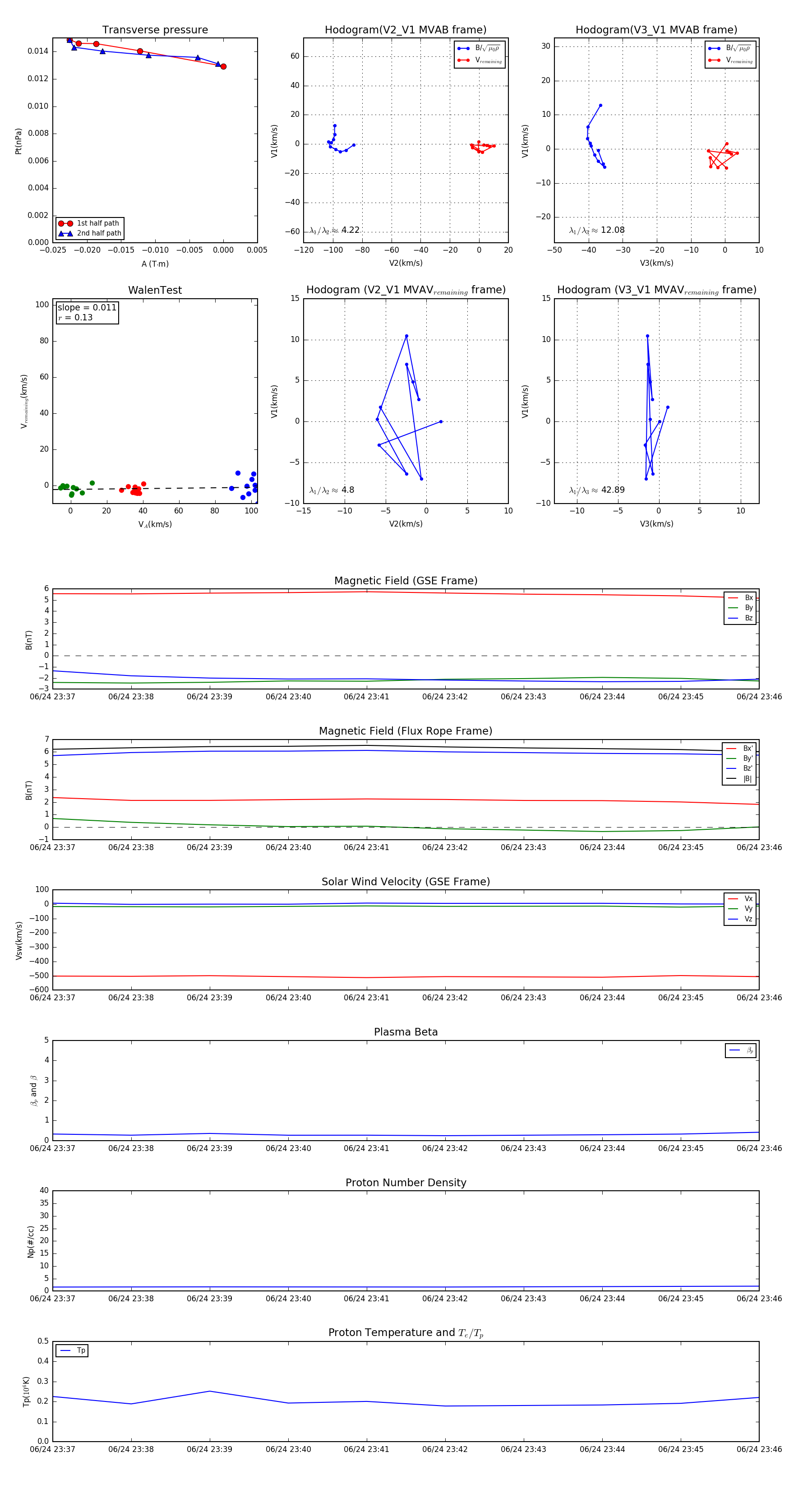
Task: Click the "Tp(10^6K)" y-axis label
Action: click(x=27, y=1392)
